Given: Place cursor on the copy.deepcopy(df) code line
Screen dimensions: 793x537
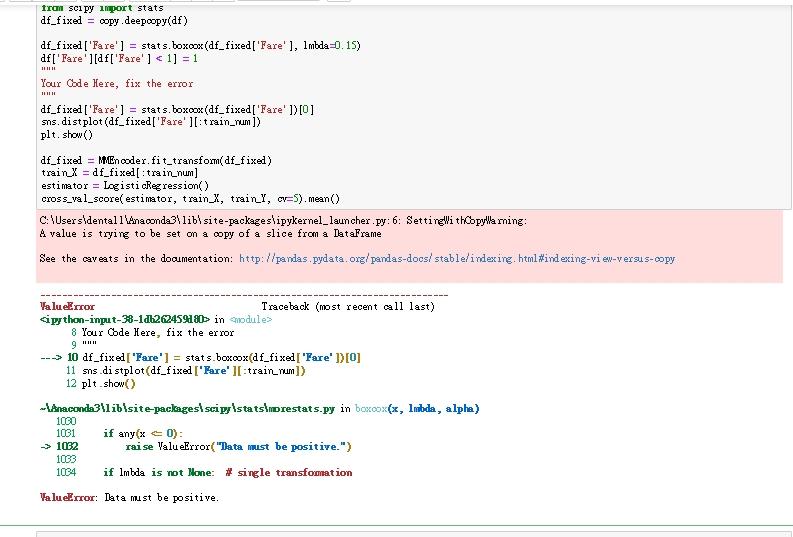Looking at the screenshot, I should pyautogui.click(x=114, y=21).
